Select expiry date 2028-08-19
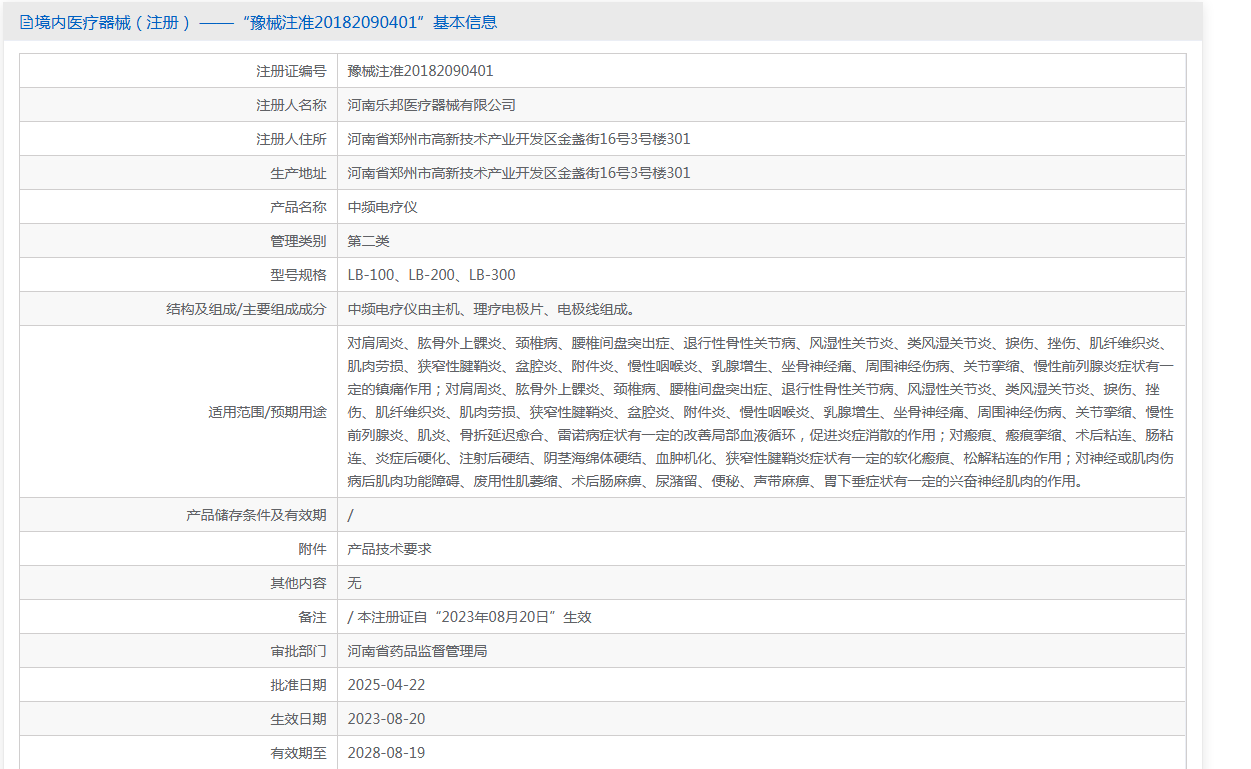Viewport: 1251px width, 769px height. (386, 753)
